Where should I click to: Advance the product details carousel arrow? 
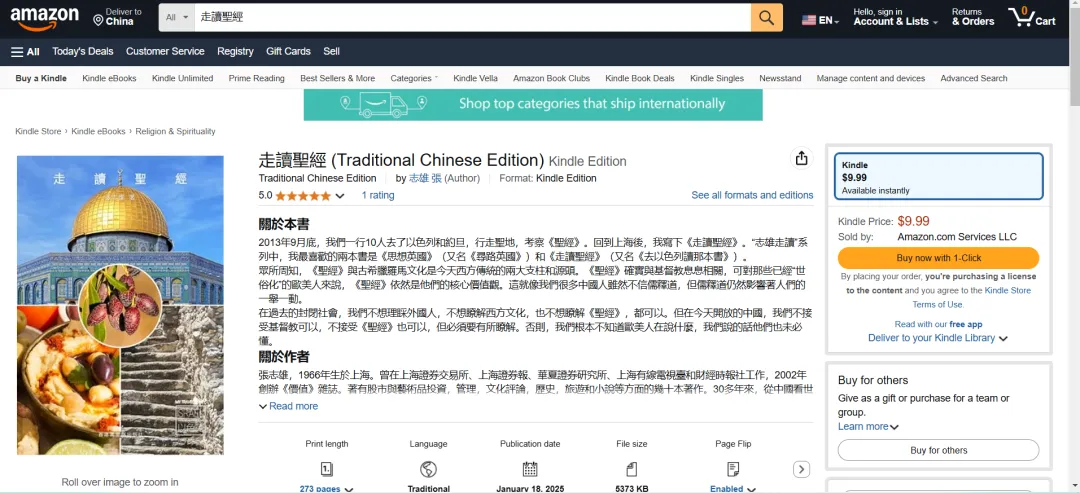coord(801,470)
